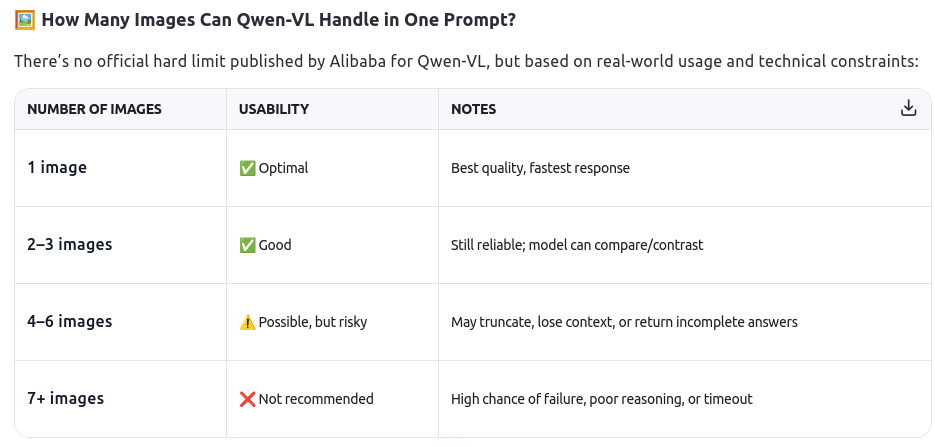
Task: Click the "4–6 images" row label
Action: click(69, 322)
